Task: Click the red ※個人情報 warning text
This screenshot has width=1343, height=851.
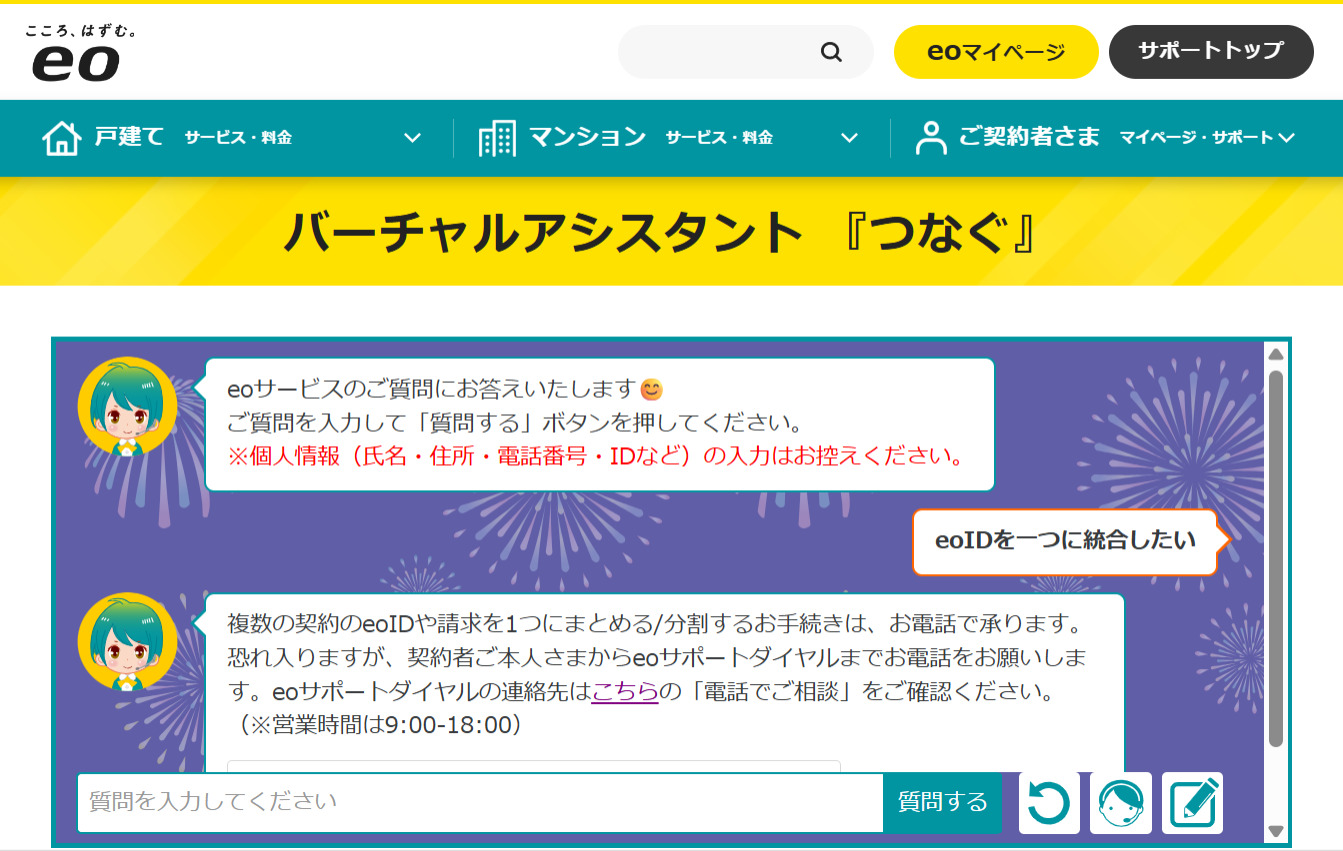Action: tap(596, 457)
